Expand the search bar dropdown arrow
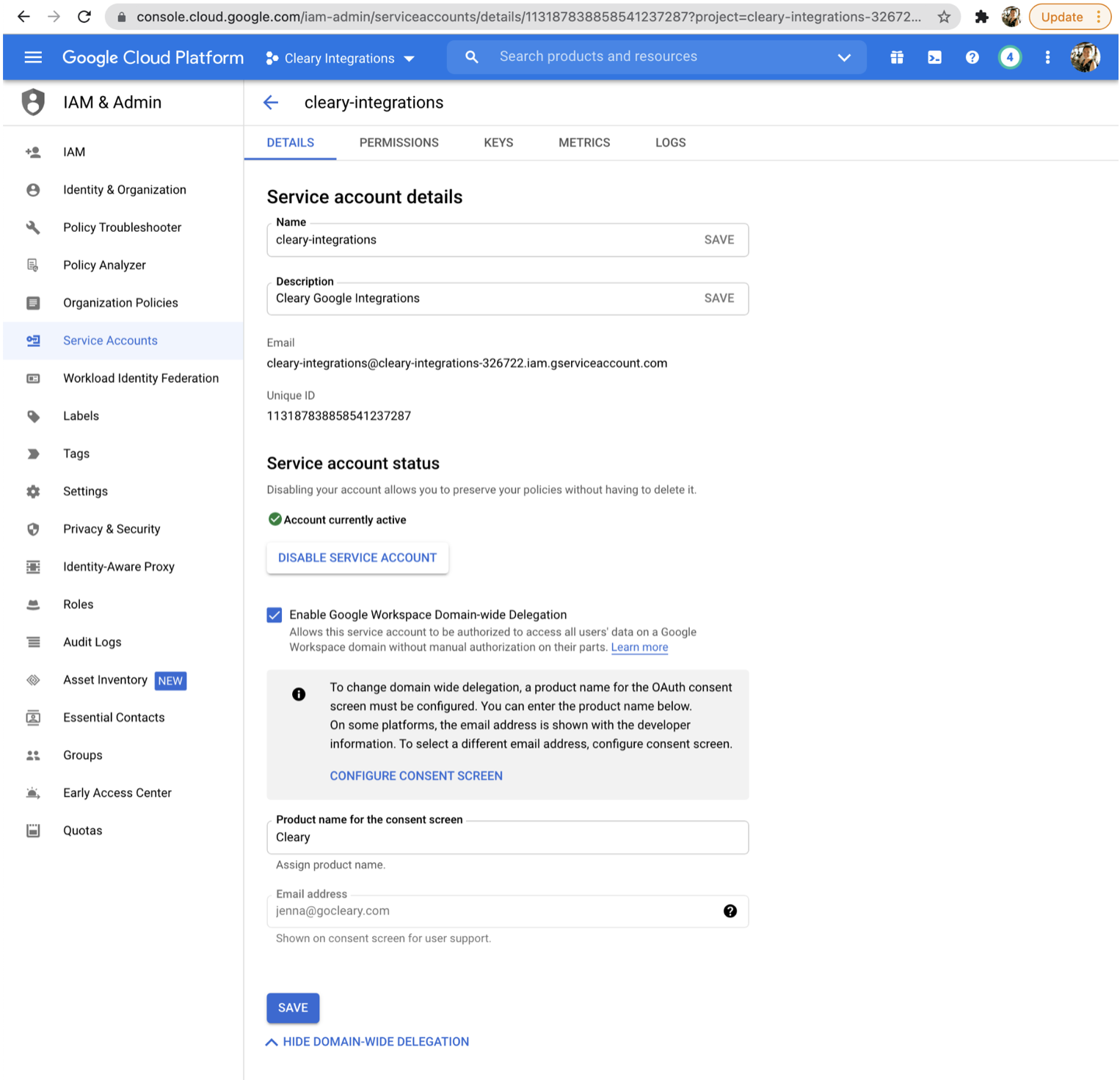 click(844, 57)
